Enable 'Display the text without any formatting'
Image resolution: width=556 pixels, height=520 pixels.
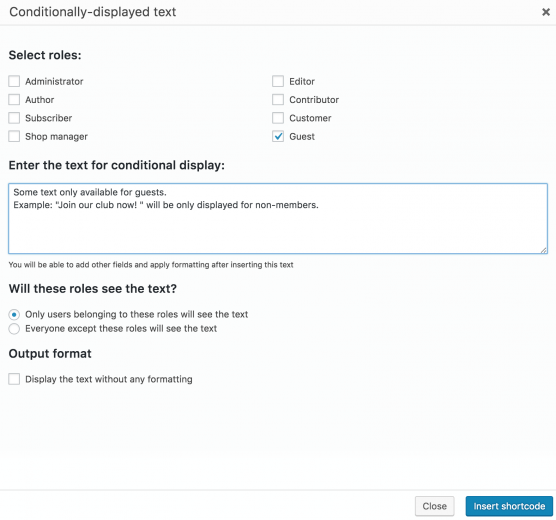14,379
